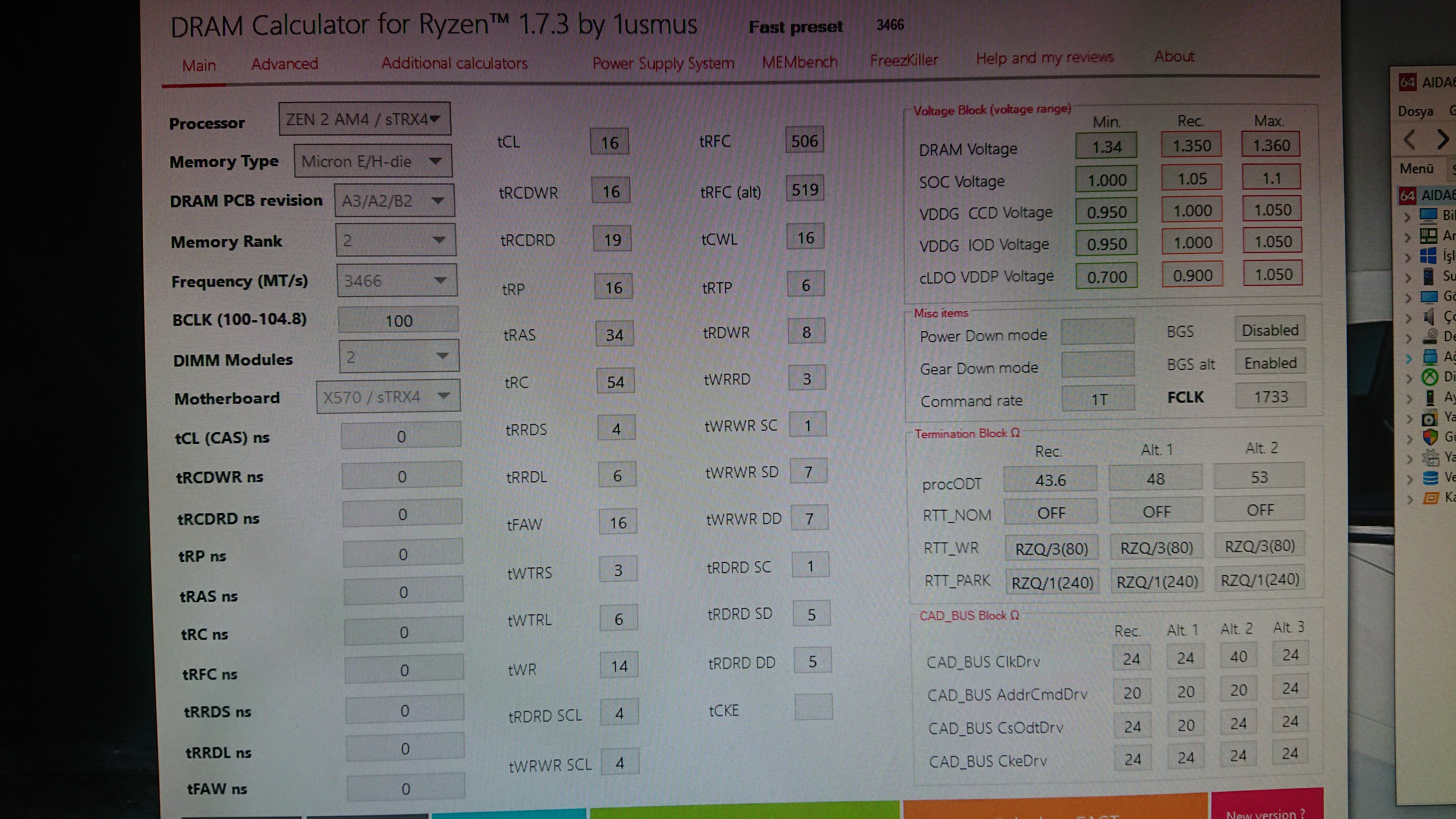Click the tRFC value 506

click(x=805, y=140)
